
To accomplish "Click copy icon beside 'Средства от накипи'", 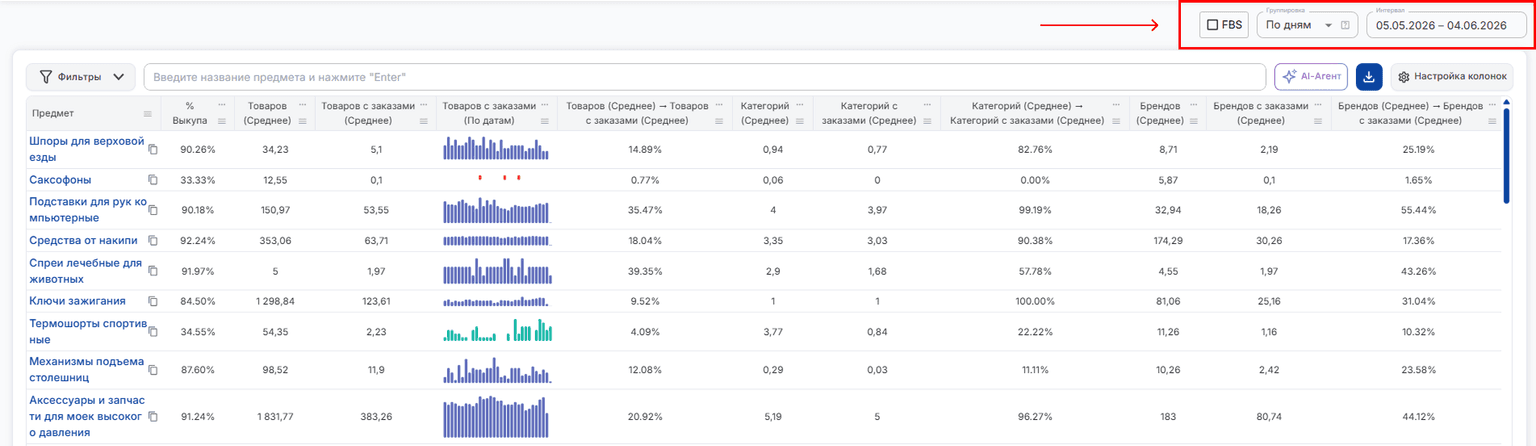I will [153, 240].
